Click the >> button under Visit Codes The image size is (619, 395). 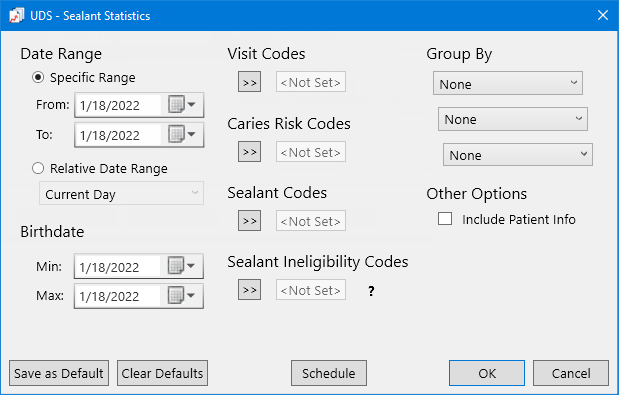click(x=249, y=82)
